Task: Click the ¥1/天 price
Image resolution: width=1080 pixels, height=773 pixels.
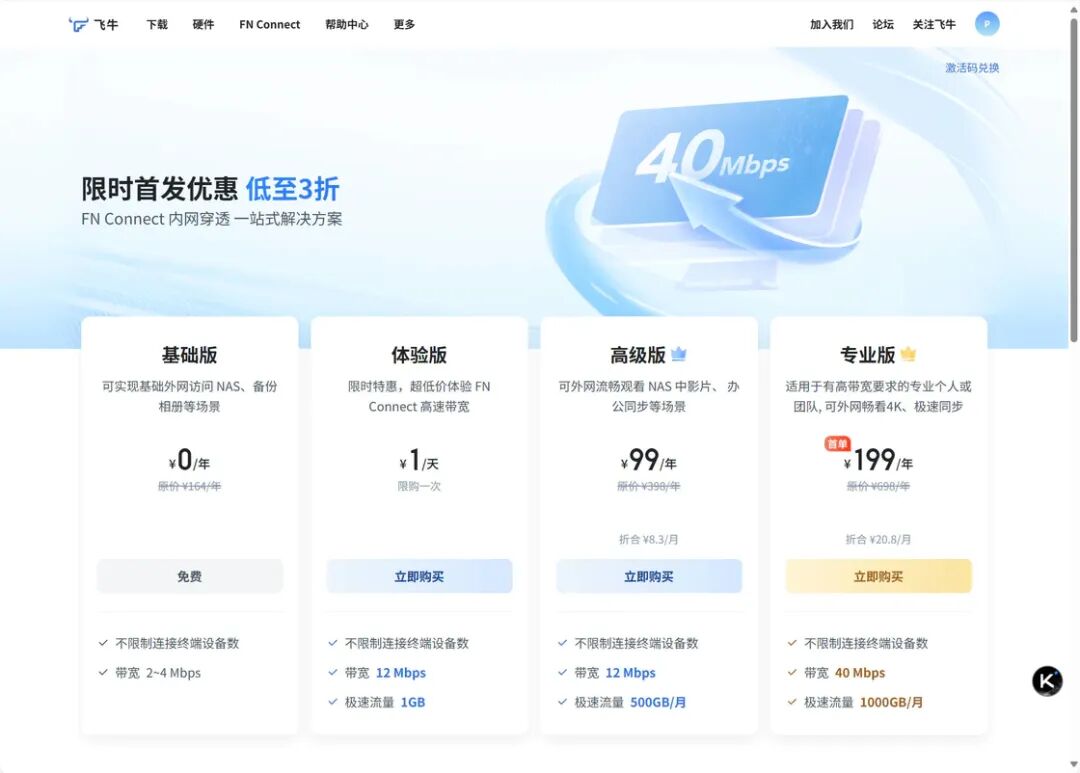Action: click(x=419, y=460)
